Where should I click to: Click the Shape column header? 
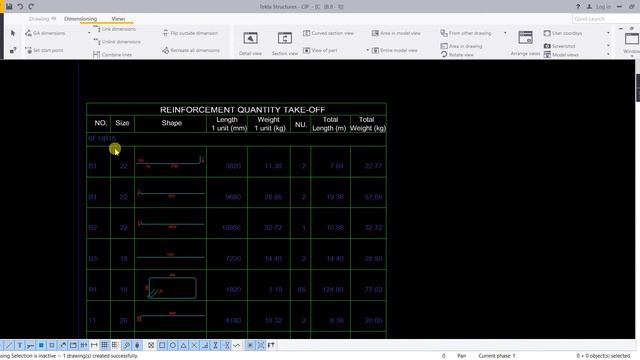[171, 123]
